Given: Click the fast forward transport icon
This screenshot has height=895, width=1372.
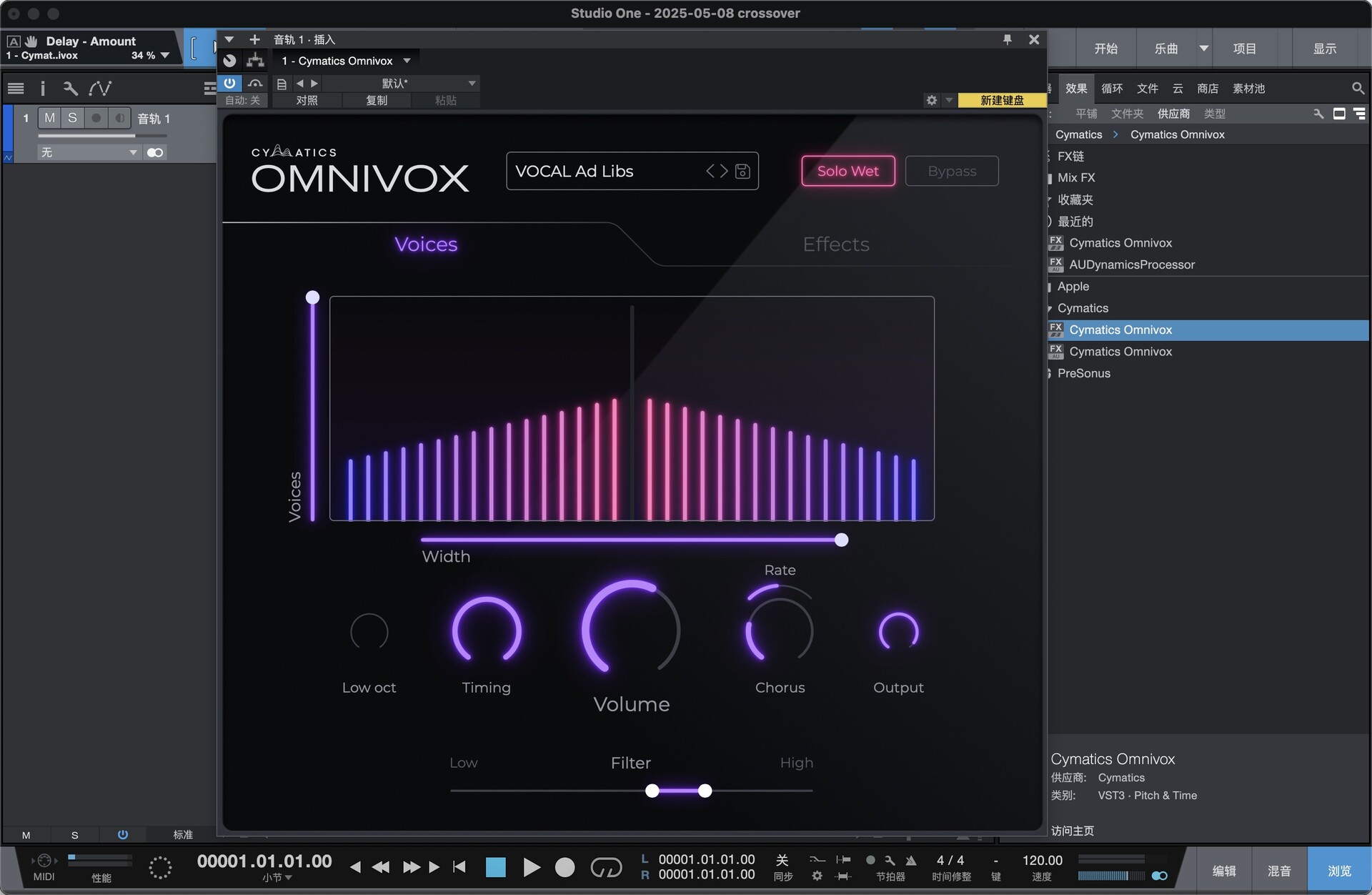Looking at the screenshot, I should pos(411,867).
